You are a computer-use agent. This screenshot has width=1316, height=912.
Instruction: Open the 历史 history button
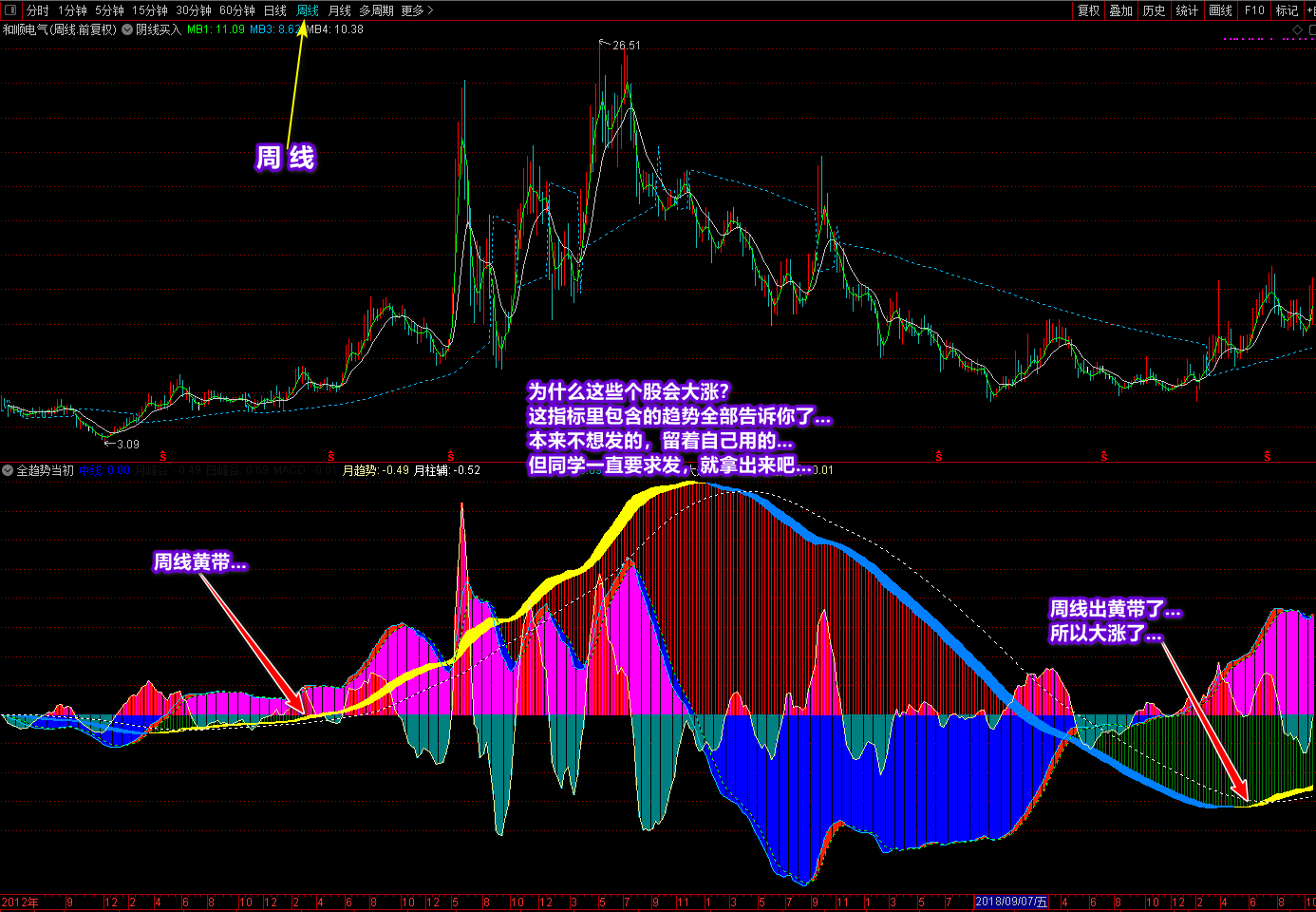point(1155,10)
